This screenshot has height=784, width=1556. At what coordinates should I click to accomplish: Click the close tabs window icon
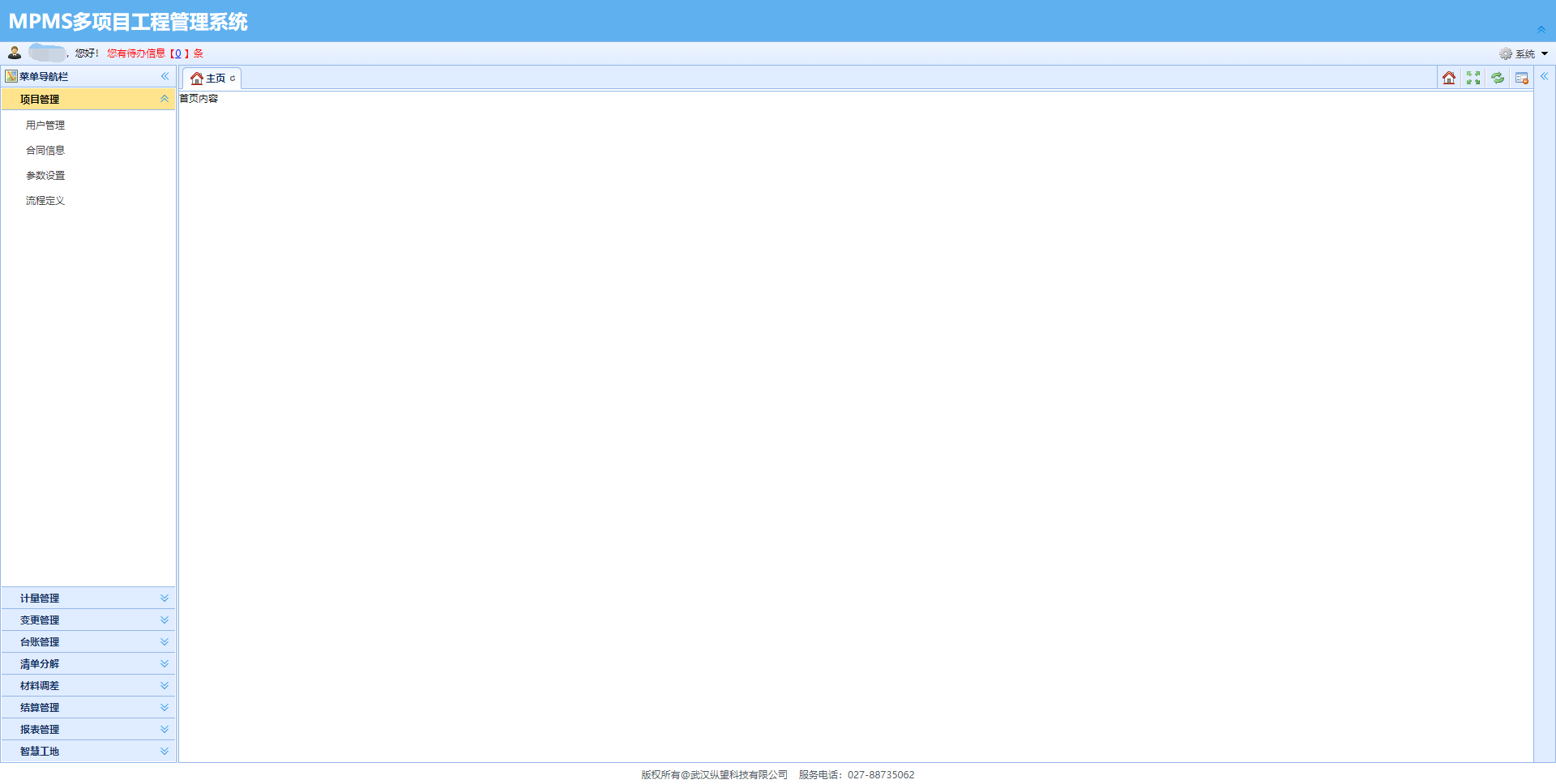1522,78
